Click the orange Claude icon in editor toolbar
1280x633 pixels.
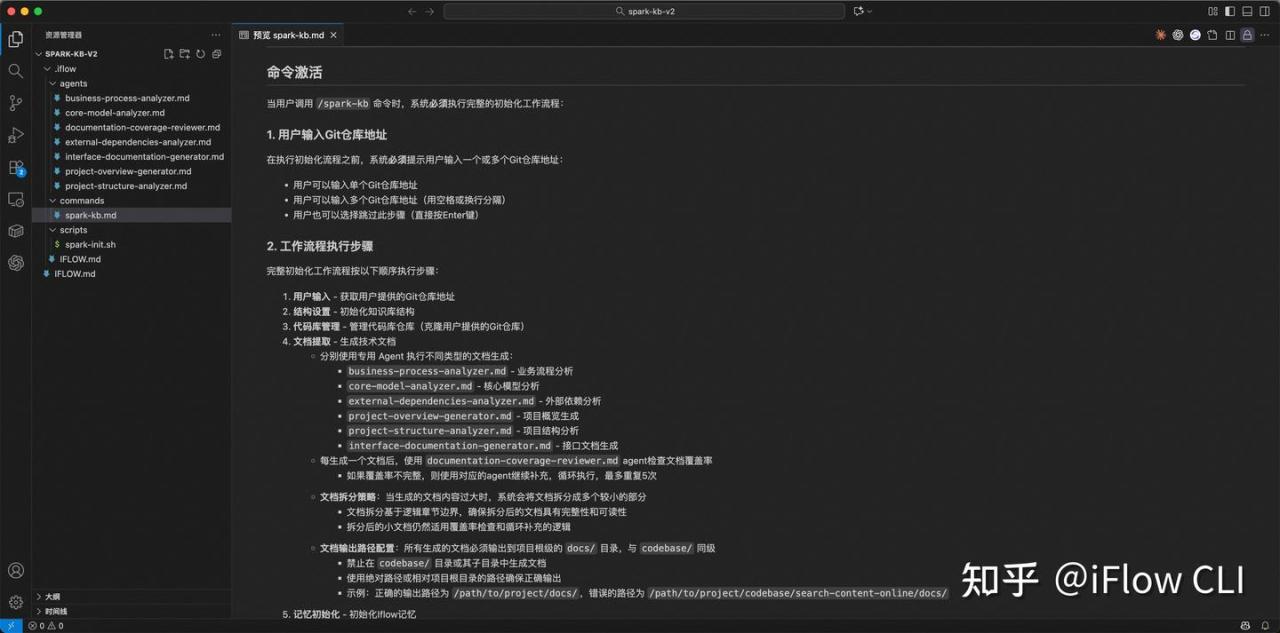1161,35
